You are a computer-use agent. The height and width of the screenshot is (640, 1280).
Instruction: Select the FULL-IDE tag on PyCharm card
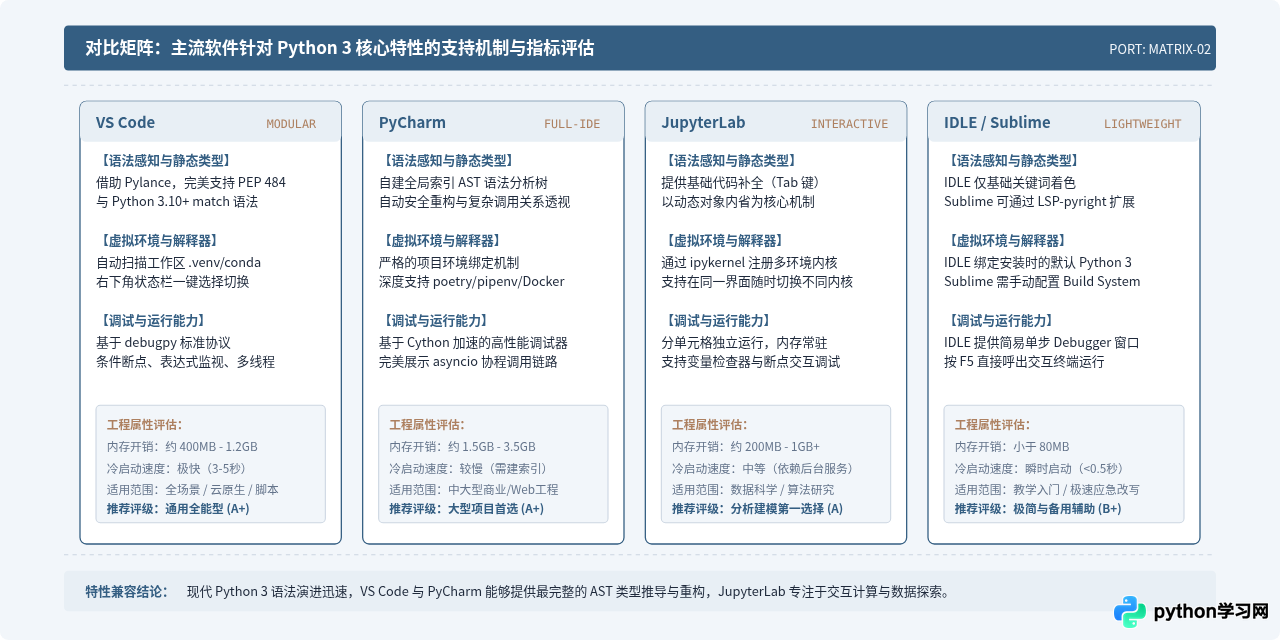[572, 124]
